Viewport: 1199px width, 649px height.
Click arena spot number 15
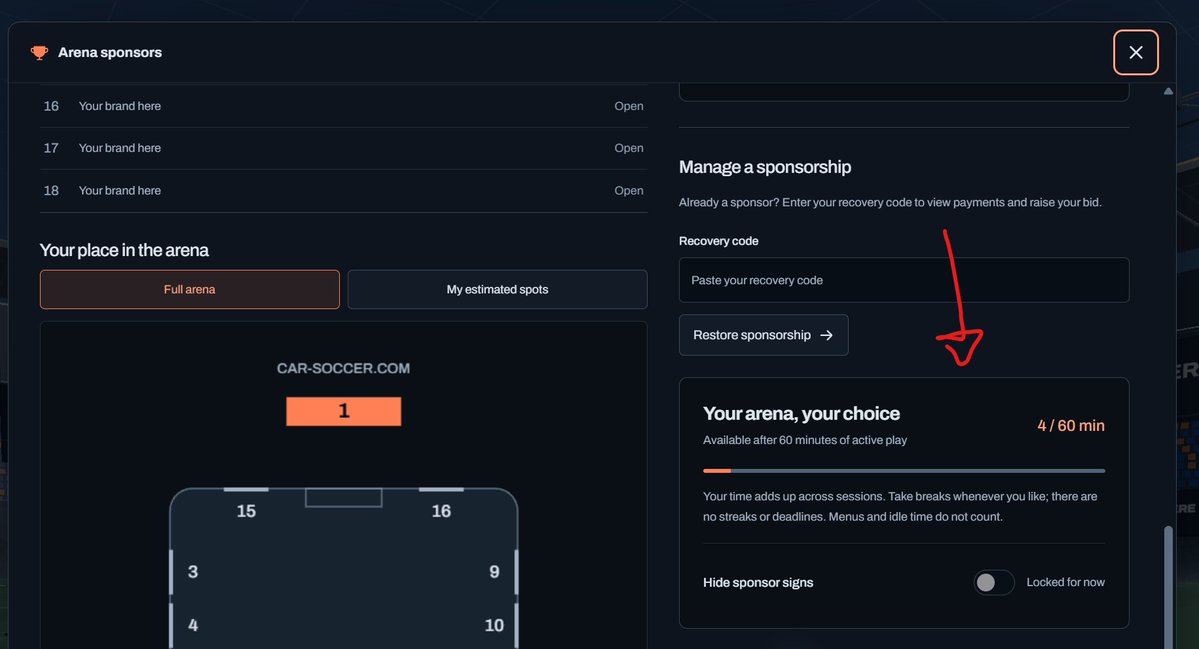click(x=246, y=511)
